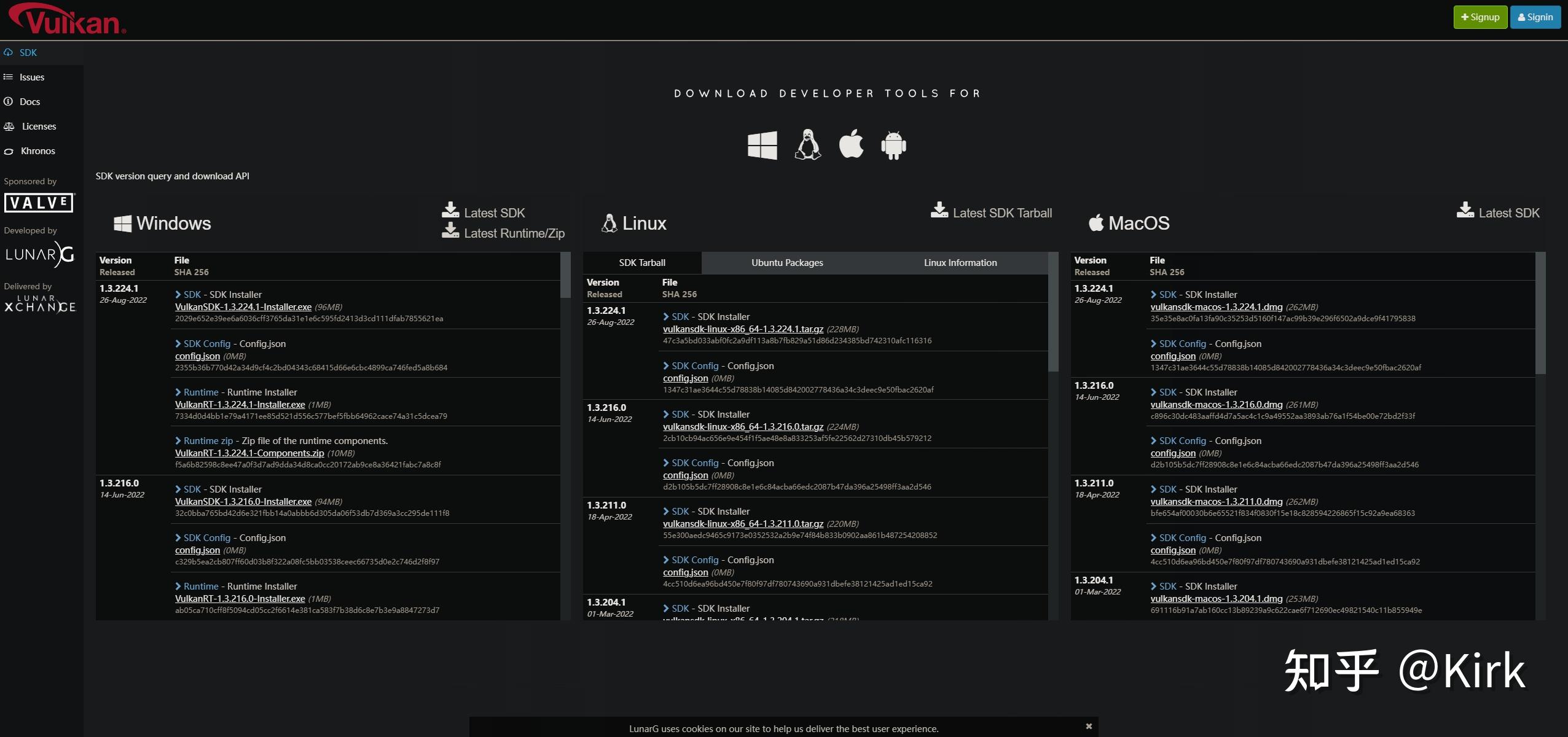This screenshot has height=737, width=1568.
Task: Download Latest SDK for MacOS
Action: pos(1498,212)
